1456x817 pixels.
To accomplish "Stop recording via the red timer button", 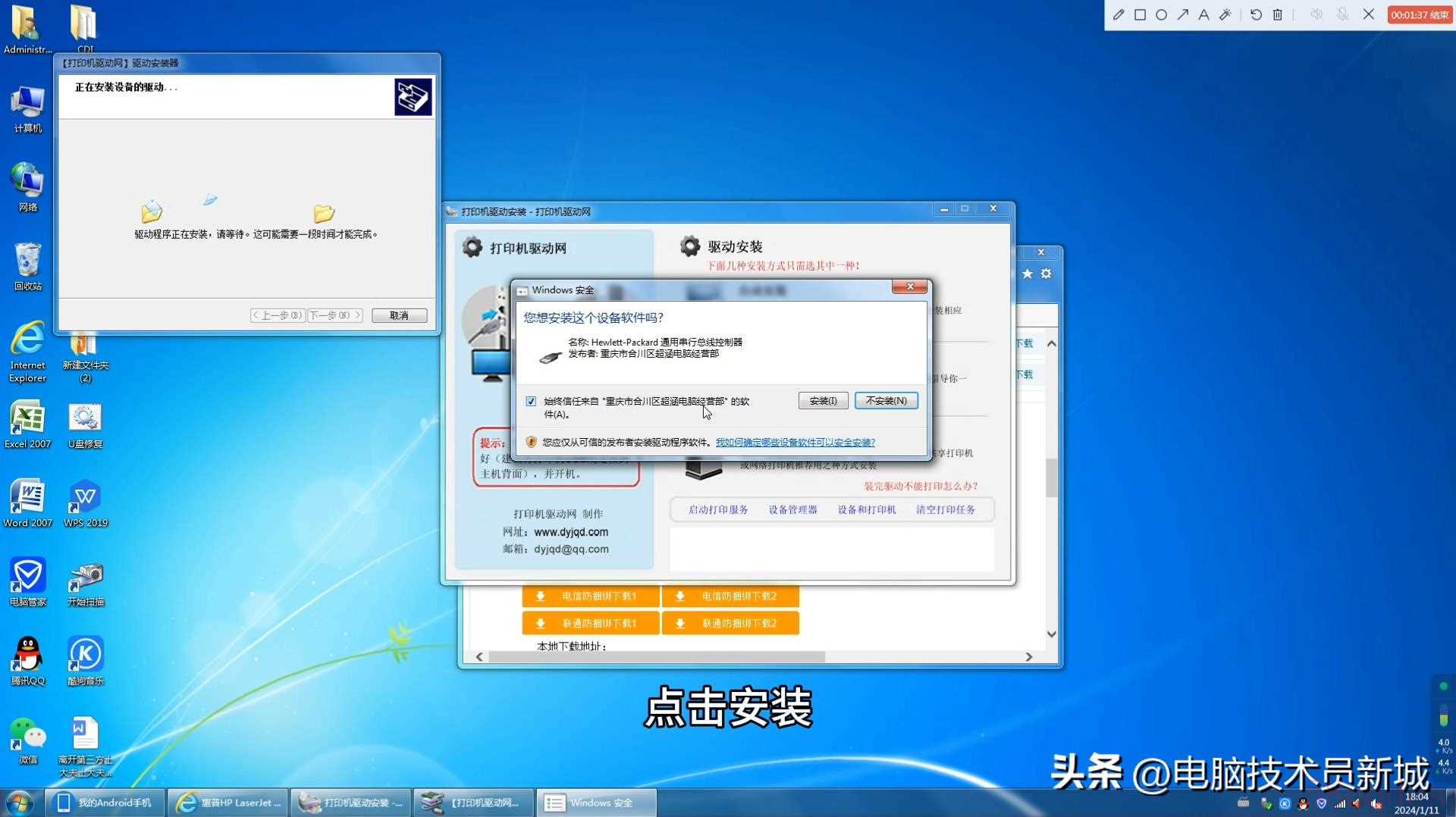I will coord(1419,15).
